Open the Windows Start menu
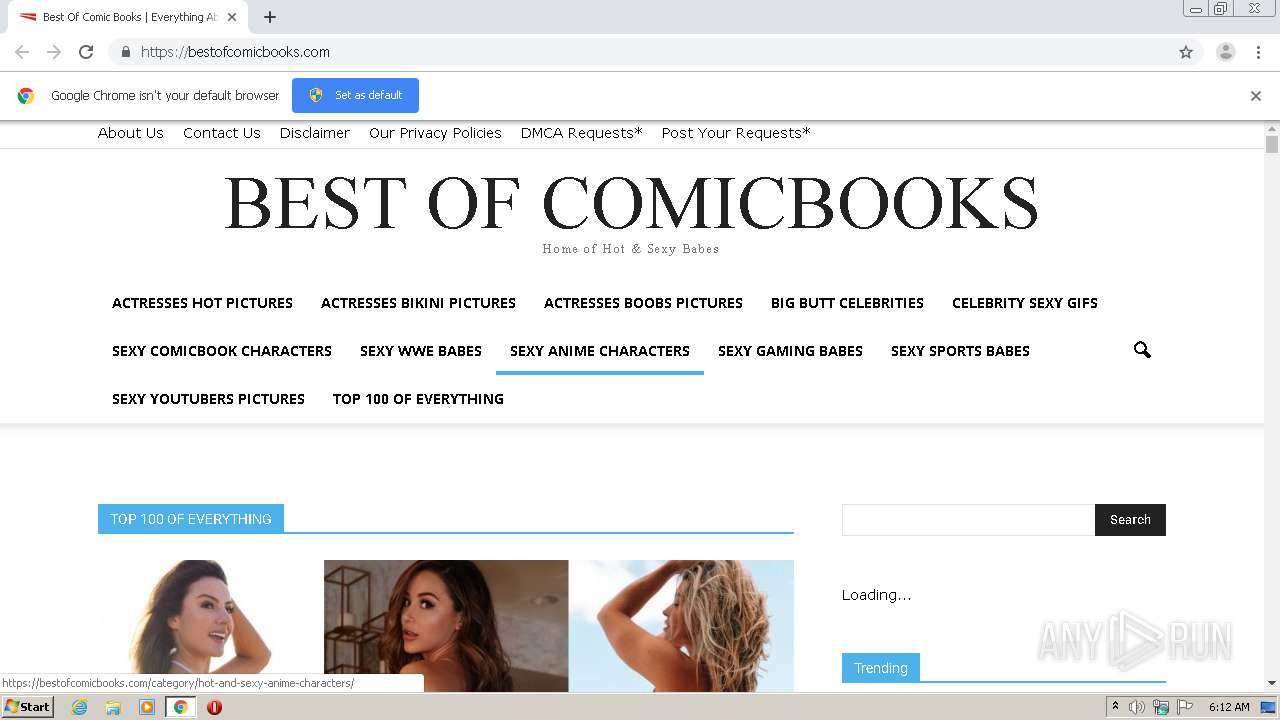 (27, 707)
